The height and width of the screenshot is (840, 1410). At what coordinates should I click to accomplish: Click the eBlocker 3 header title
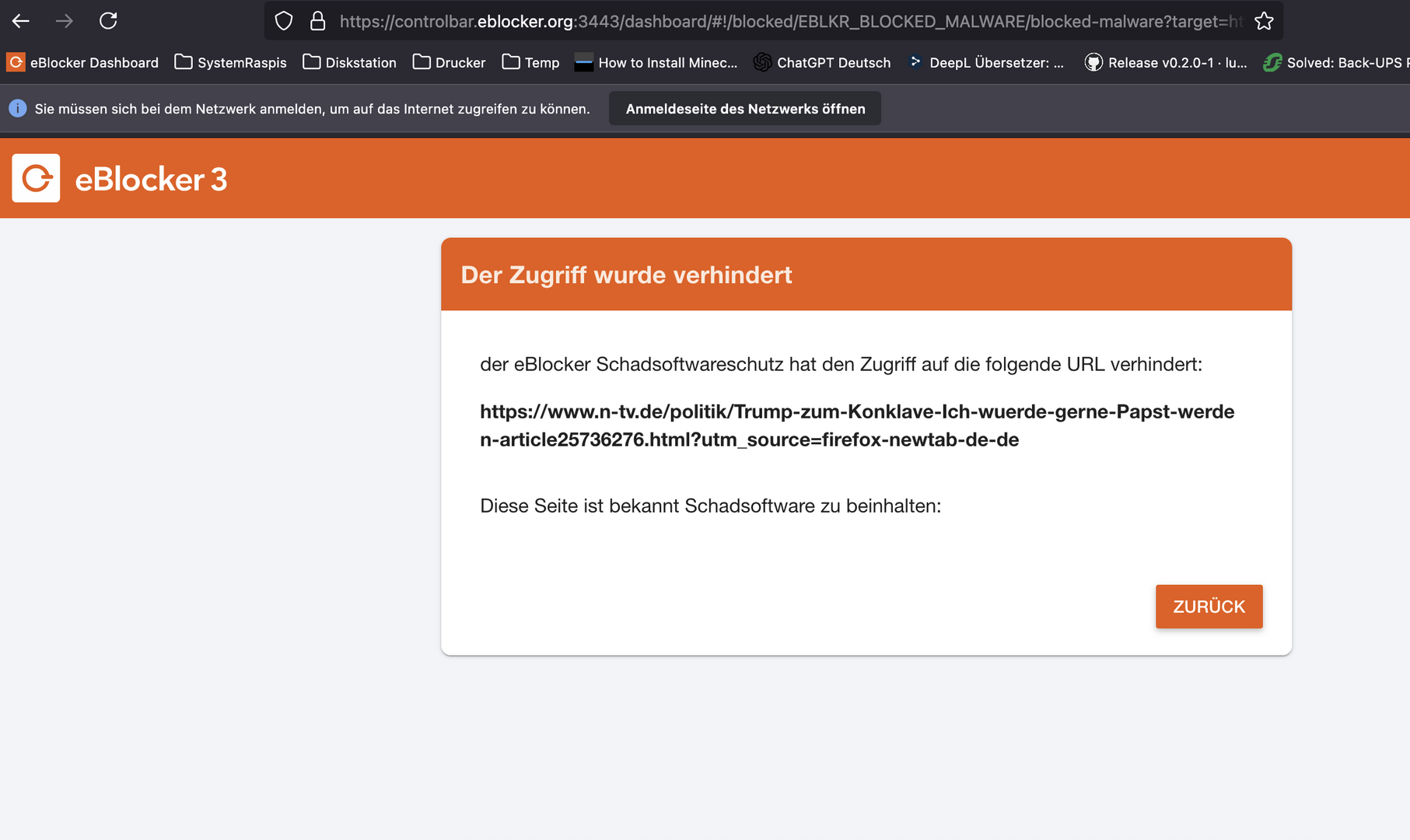(x=151, y=180)
